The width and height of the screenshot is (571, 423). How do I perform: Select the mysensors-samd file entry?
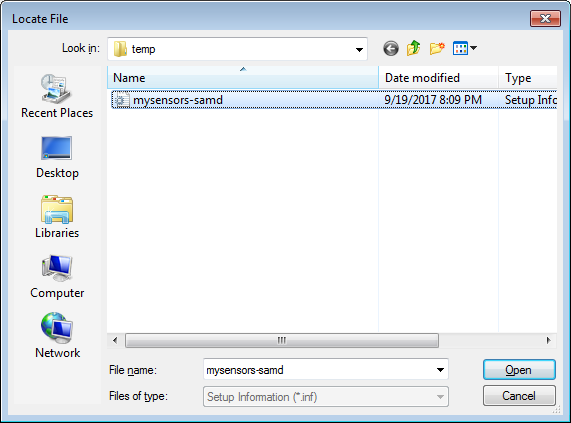334,99
